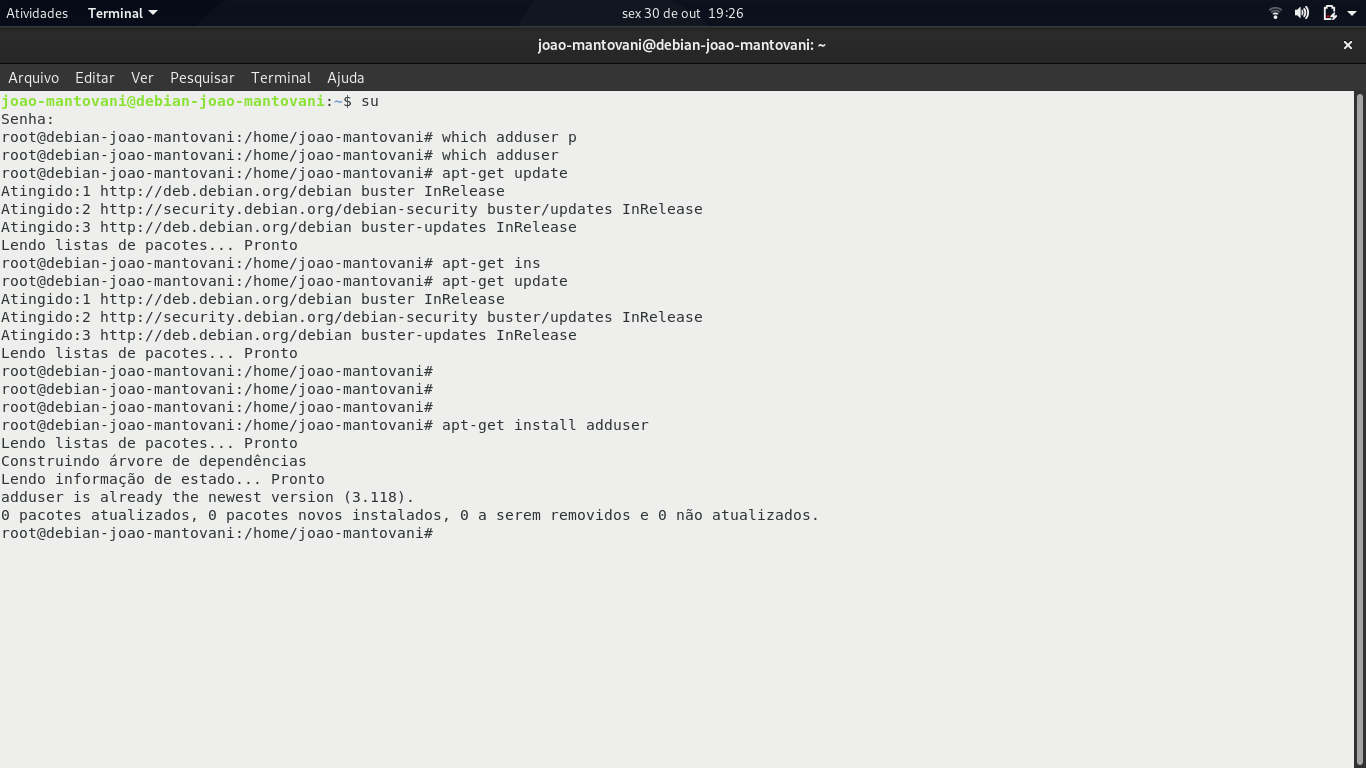Click the Wi-Fi network icon
1366x768 pixels.
[1275, 13]
